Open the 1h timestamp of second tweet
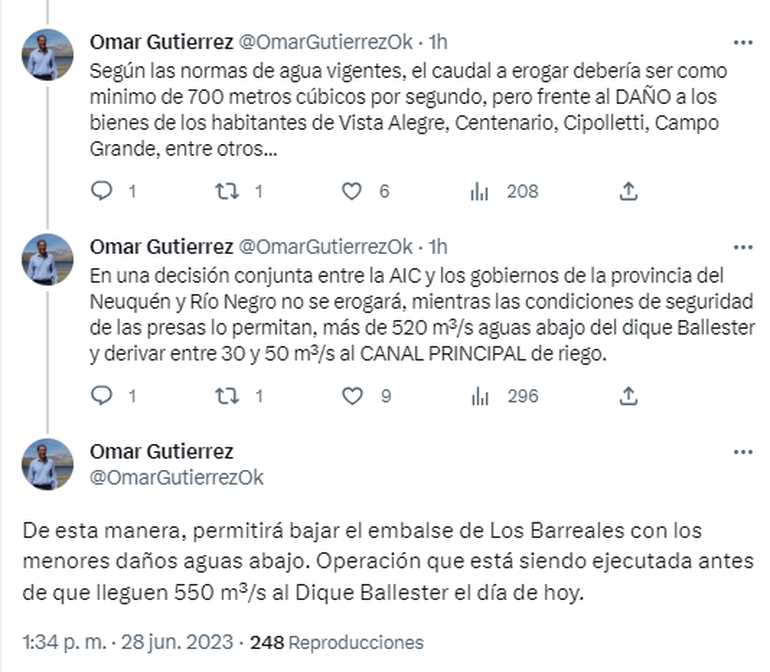The image size is (770, 672). click(x=438, y=247)
